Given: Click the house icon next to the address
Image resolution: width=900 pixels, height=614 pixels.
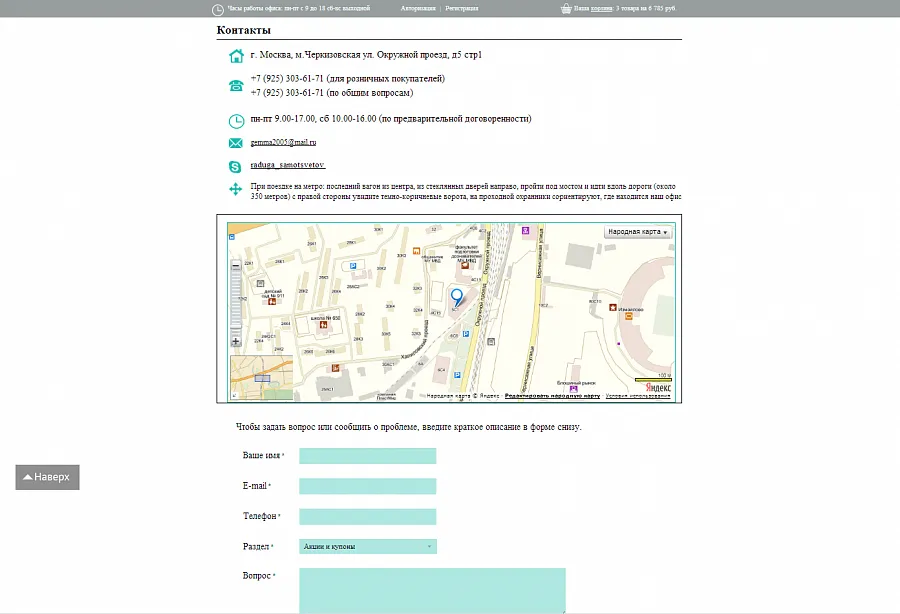Looking at the screenshot, I should click(x=236, y=56).
